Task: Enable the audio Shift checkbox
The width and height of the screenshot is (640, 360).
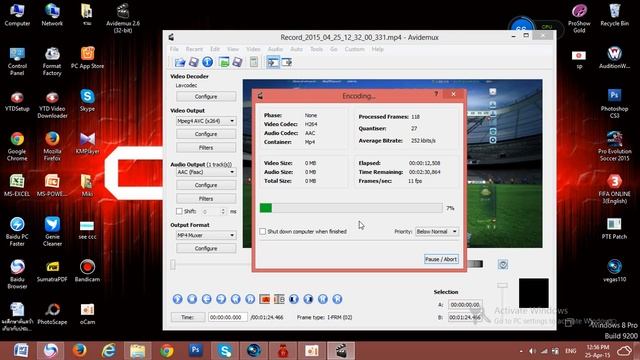Action: 179,211
